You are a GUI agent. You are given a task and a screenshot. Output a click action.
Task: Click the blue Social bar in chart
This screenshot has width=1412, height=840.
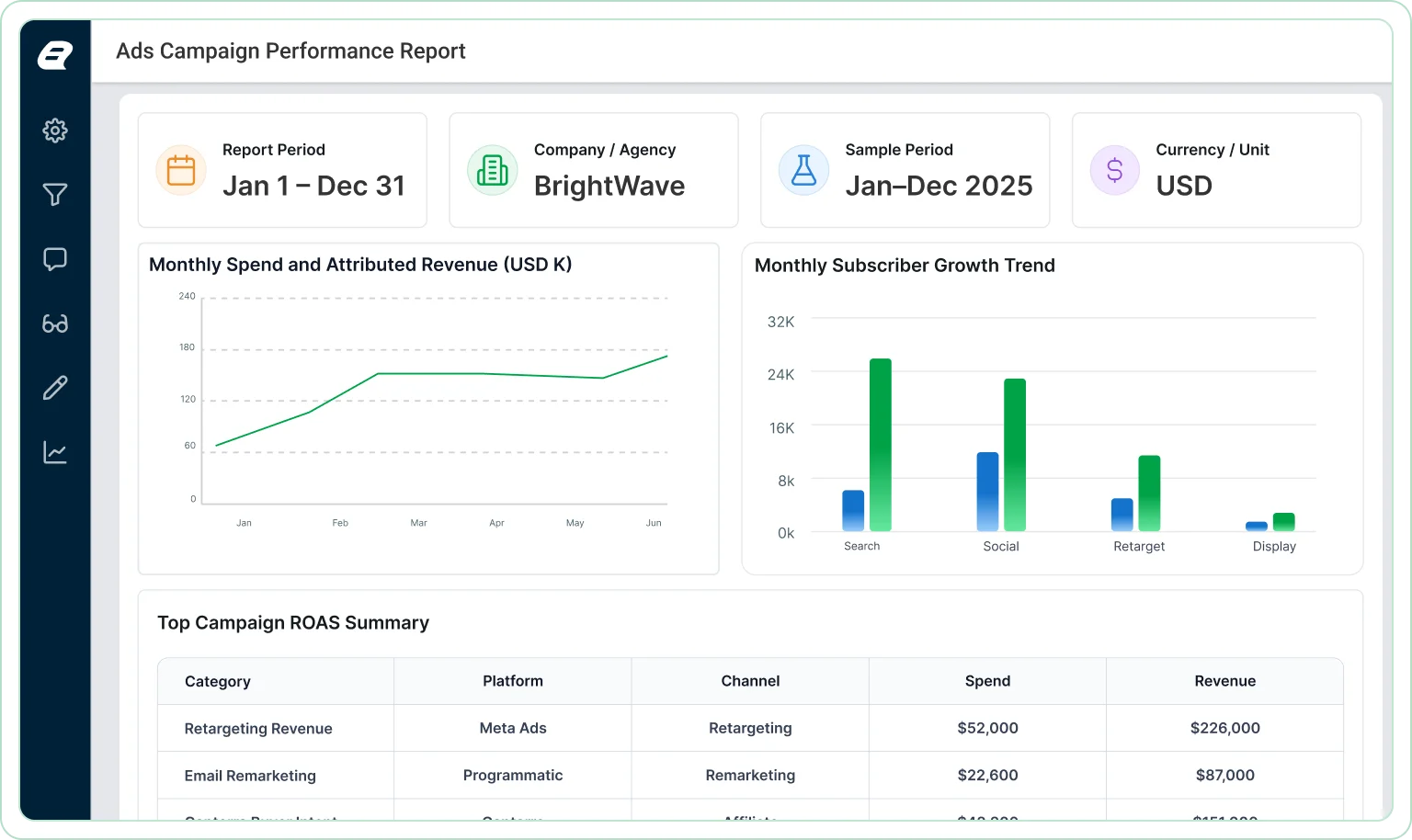pyautogui.click(x=987, y=492)
